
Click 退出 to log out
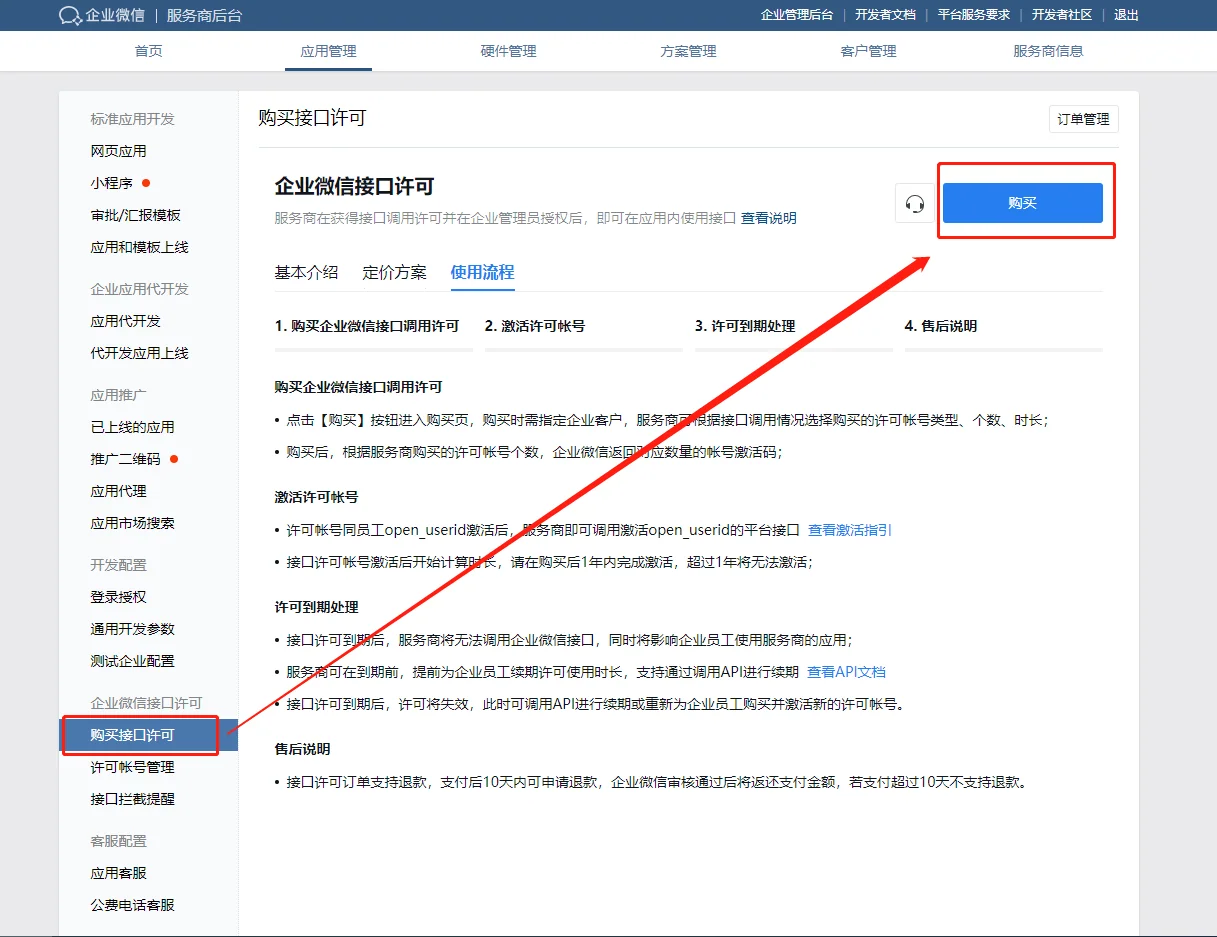[x=1126, y=15]
